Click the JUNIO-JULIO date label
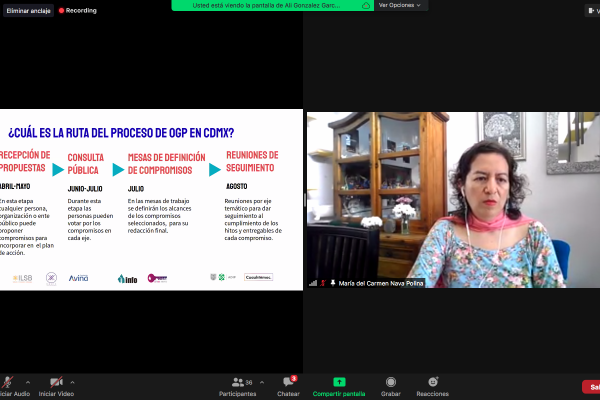This screenshot has height=400, width=600. click(85, 189)
